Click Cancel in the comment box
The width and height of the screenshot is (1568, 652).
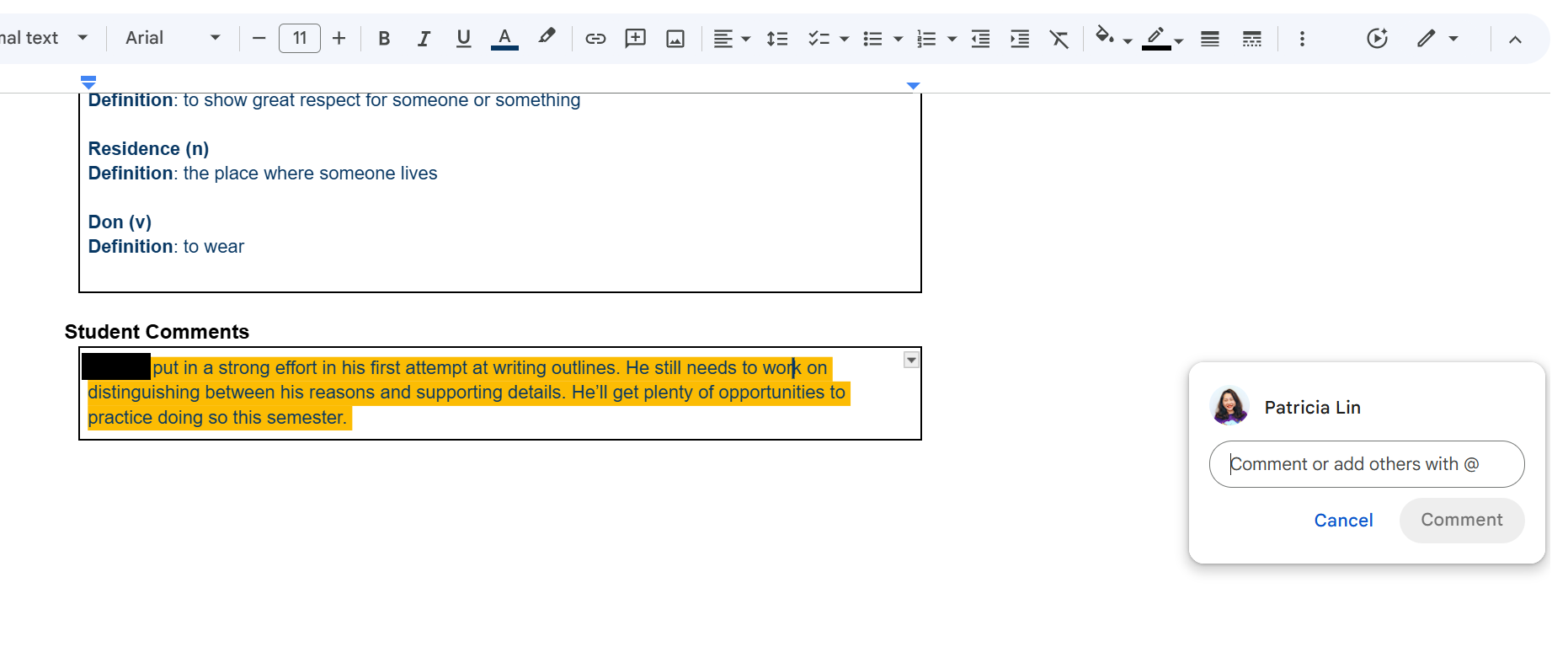[x=1343, y=521]
